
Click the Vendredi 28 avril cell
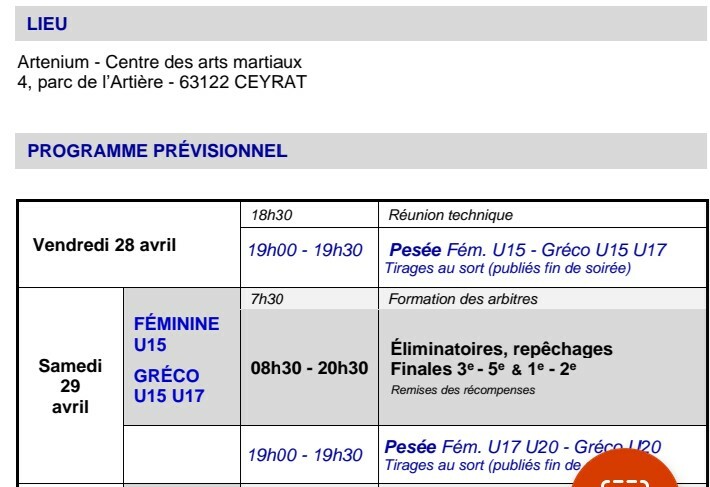coord(104,245)
